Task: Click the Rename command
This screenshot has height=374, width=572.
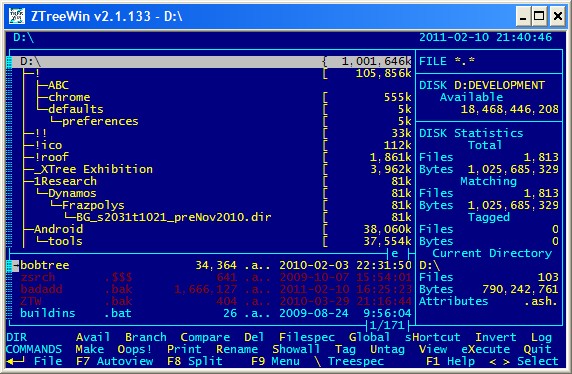Action: coord(237,349)
